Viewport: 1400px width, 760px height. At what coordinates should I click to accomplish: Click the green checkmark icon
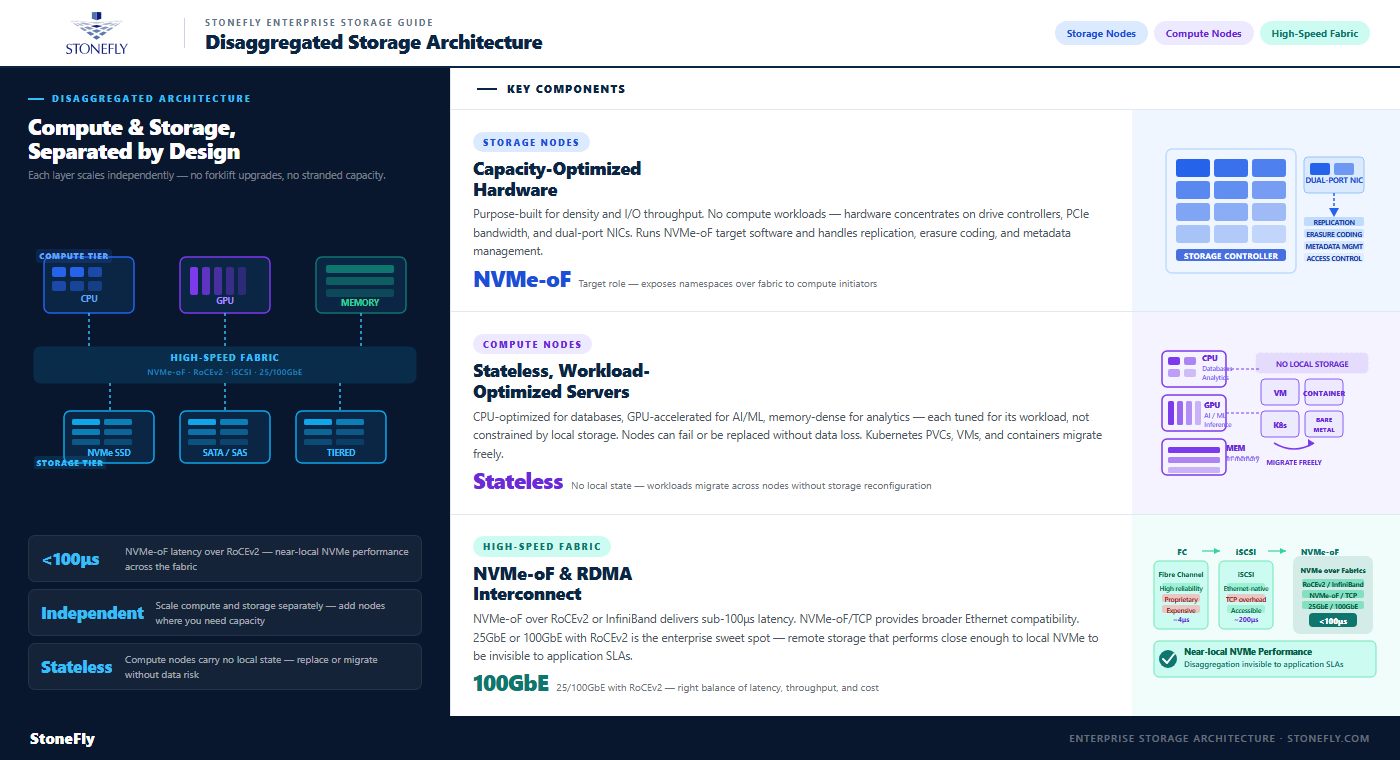[x=1167, y=659]
